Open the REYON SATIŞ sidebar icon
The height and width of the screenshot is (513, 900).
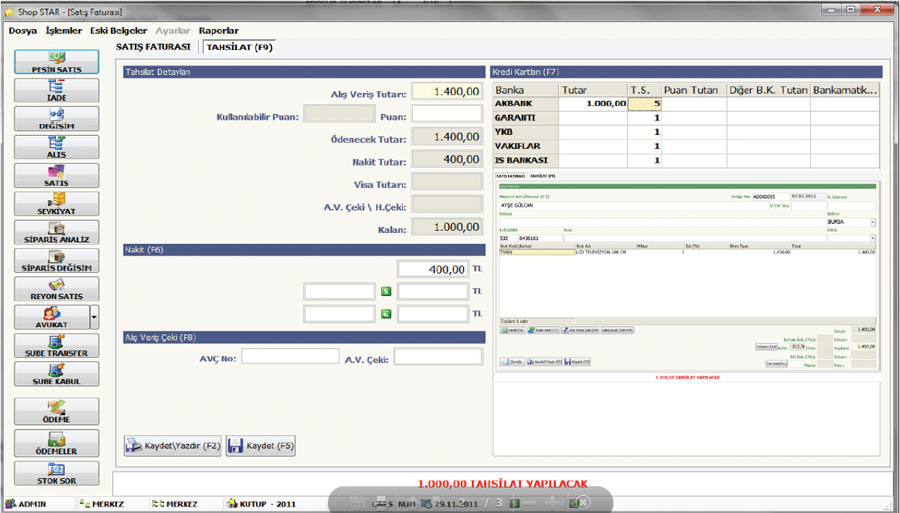[x=56, y=290]
